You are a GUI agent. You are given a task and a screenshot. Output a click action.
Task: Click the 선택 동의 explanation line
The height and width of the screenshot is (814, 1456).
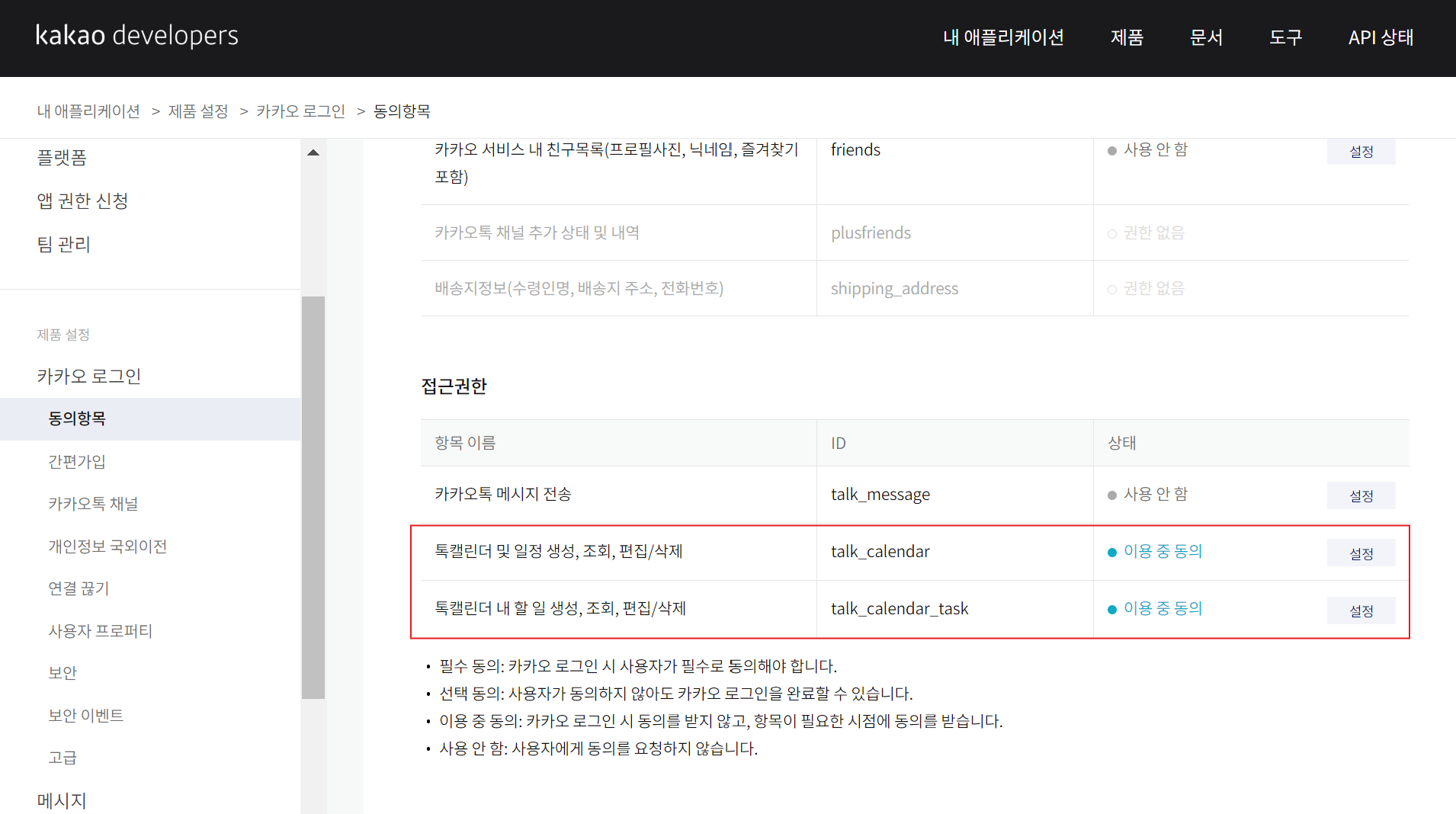click(676, 694)
